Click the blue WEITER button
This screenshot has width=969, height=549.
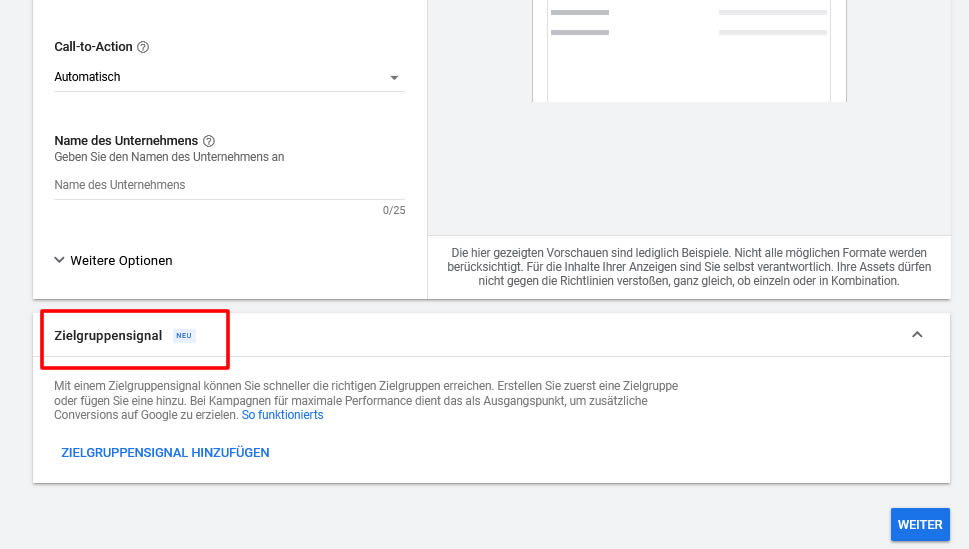pos(920,524)
